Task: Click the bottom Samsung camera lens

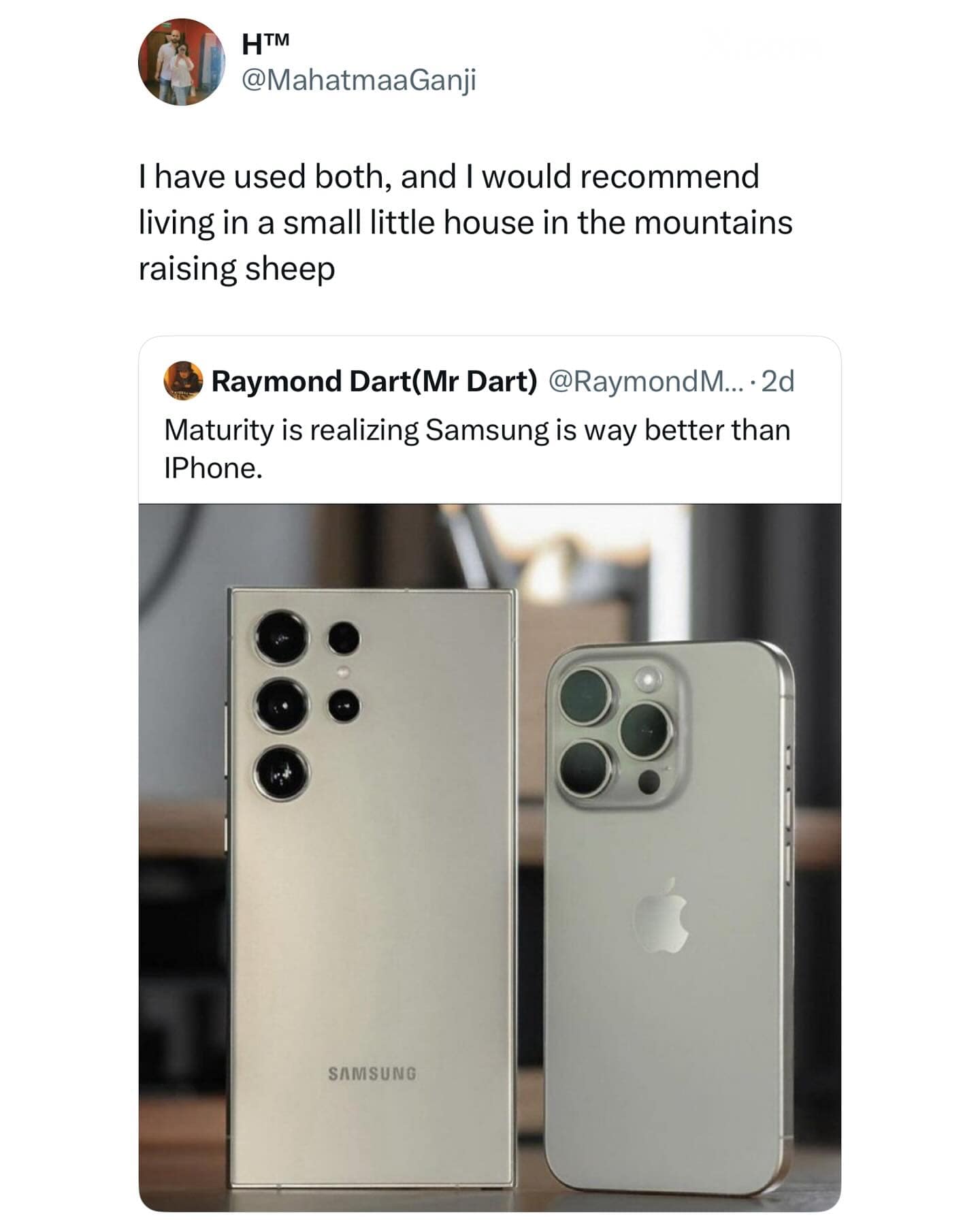Action: point(282,773)
